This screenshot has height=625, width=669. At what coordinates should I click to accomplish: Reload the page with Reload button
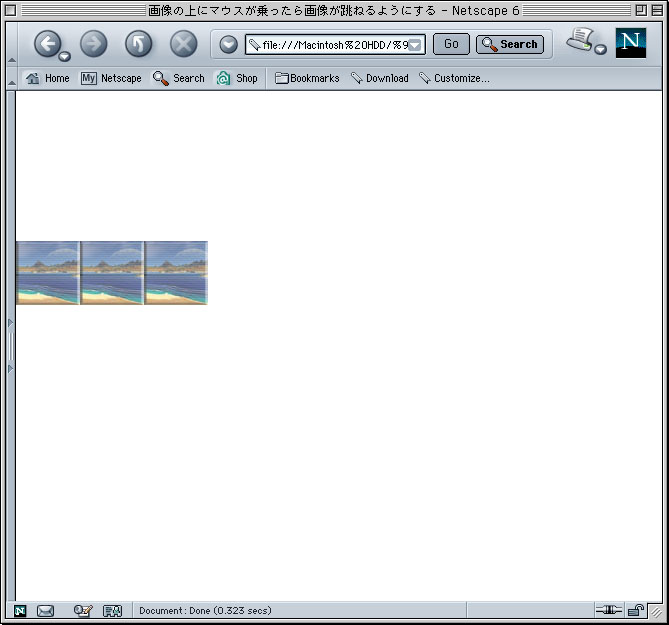coord(138,44)
